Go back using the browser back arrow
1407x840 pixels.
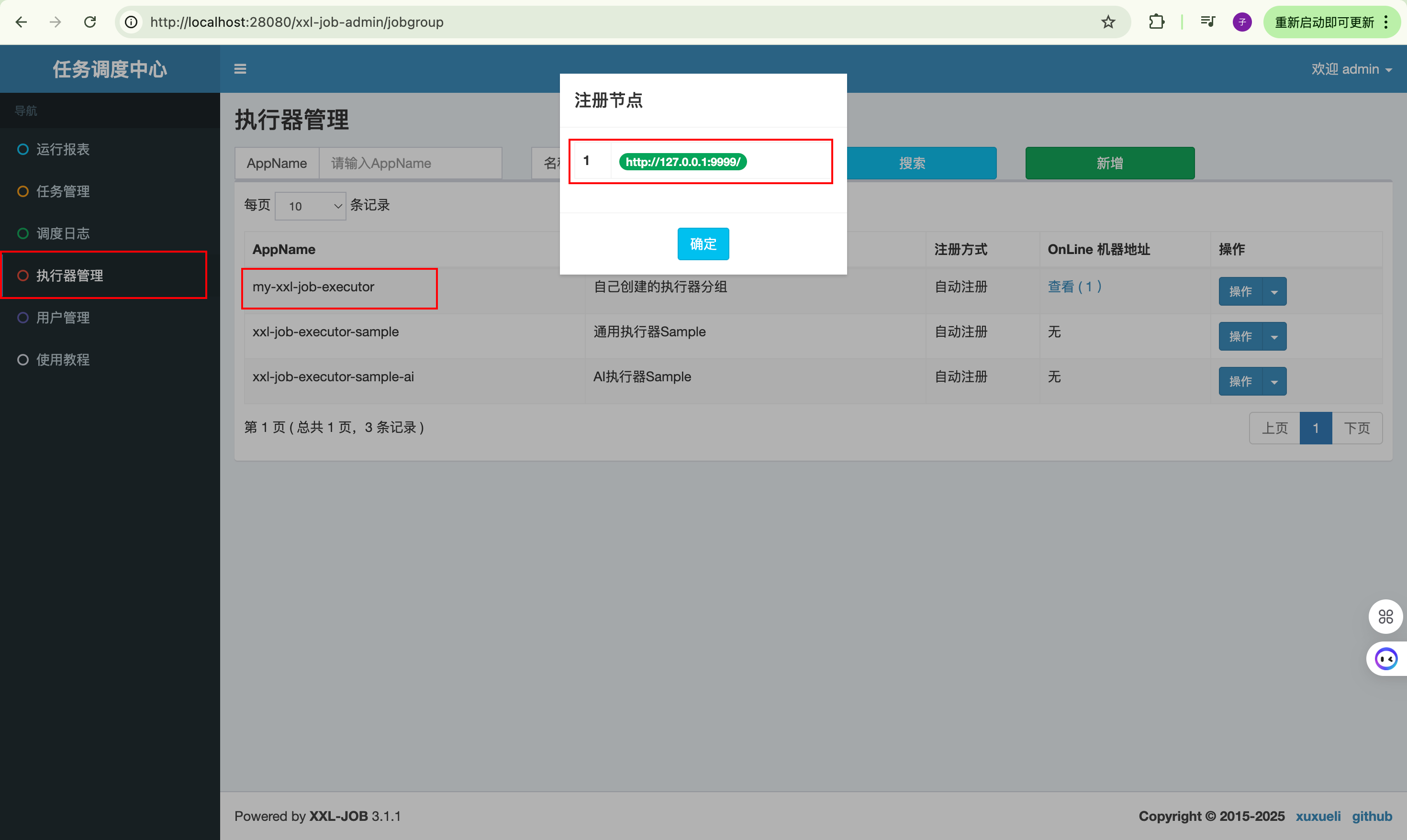point(21,22)
